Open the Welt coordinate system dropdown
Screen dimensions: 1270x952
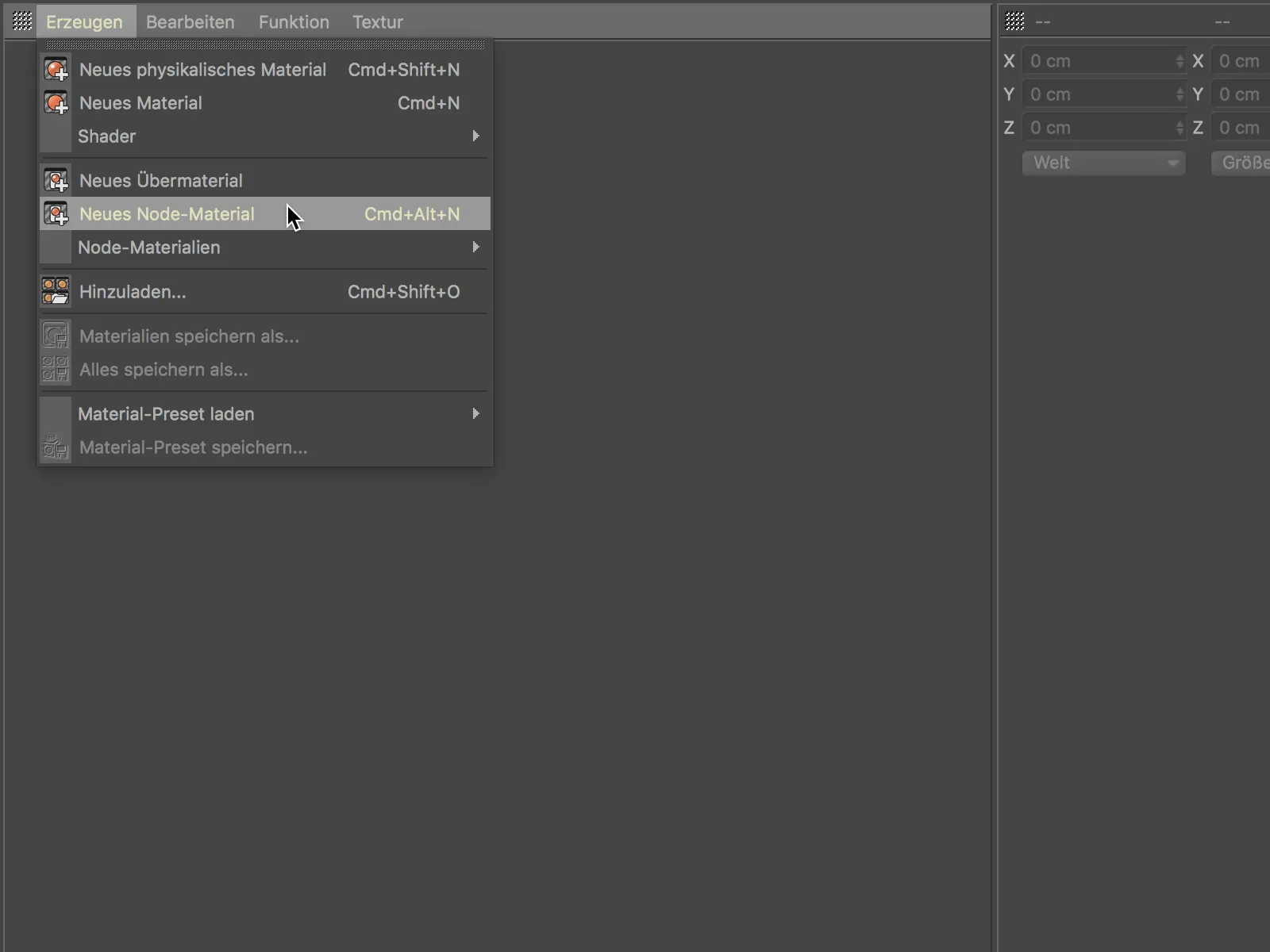point(1103,163)
